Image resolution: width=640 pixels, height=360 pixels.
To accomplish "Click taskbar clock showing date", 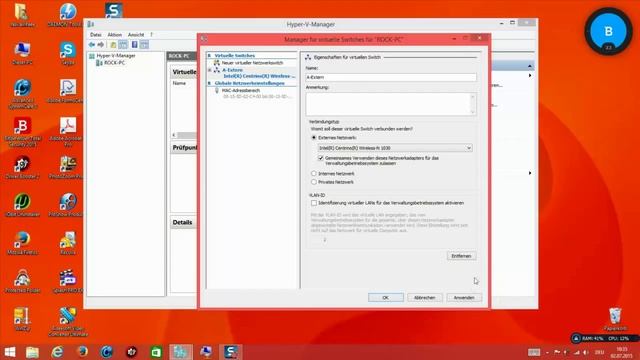I will [x=622, y=353].
